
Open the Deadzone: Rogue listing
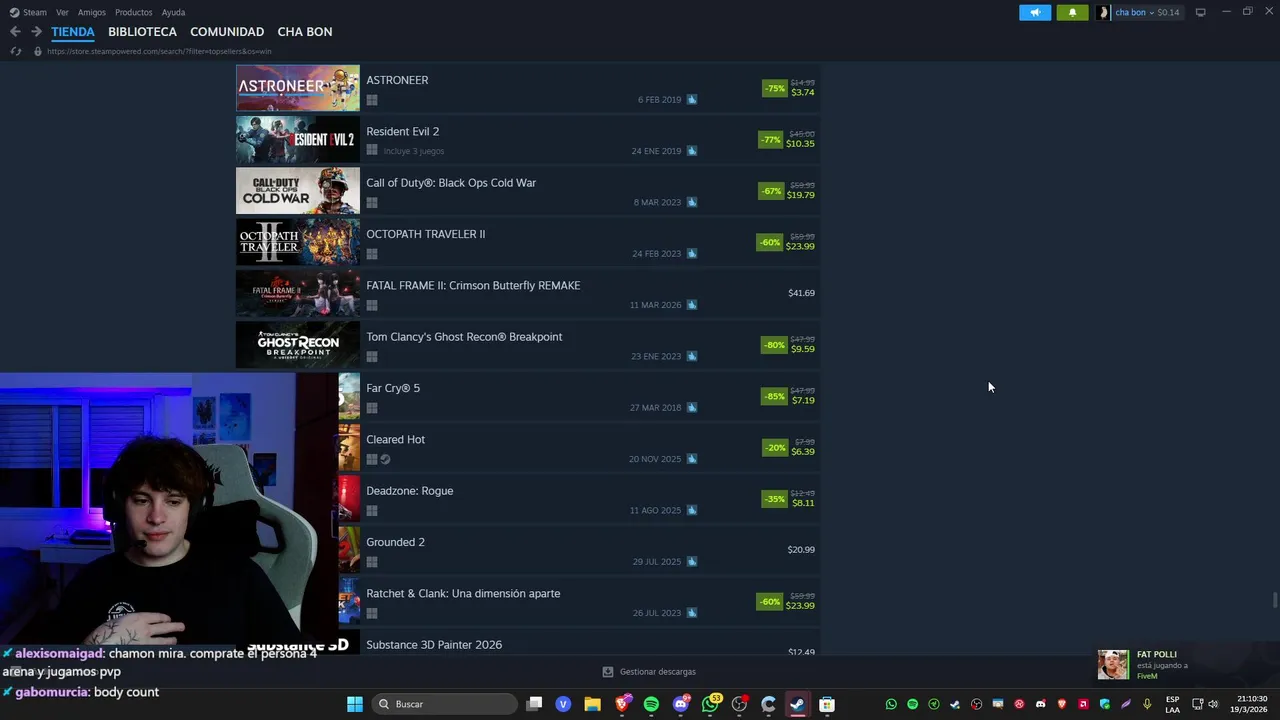pyautogui.click(x=409, y=491)
